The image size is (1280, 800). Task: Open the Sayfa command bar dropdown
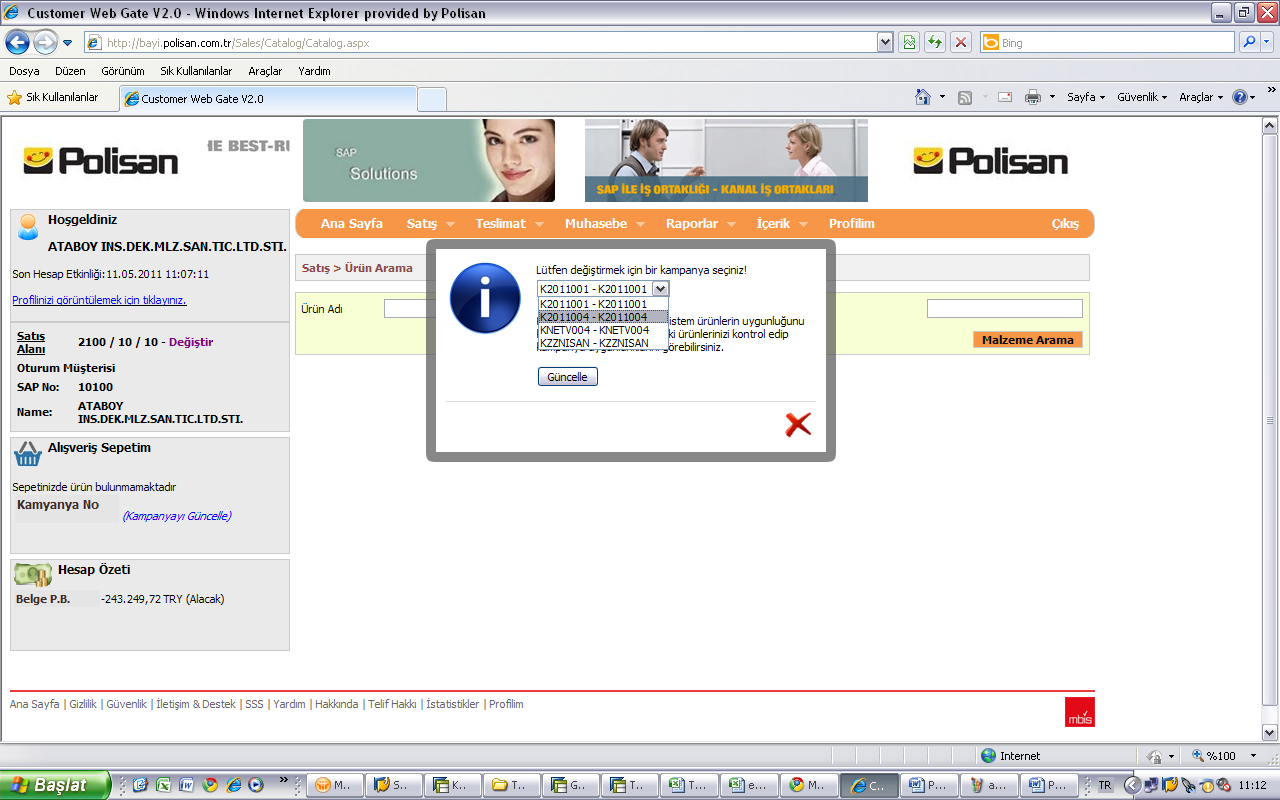click(1086, 97)
